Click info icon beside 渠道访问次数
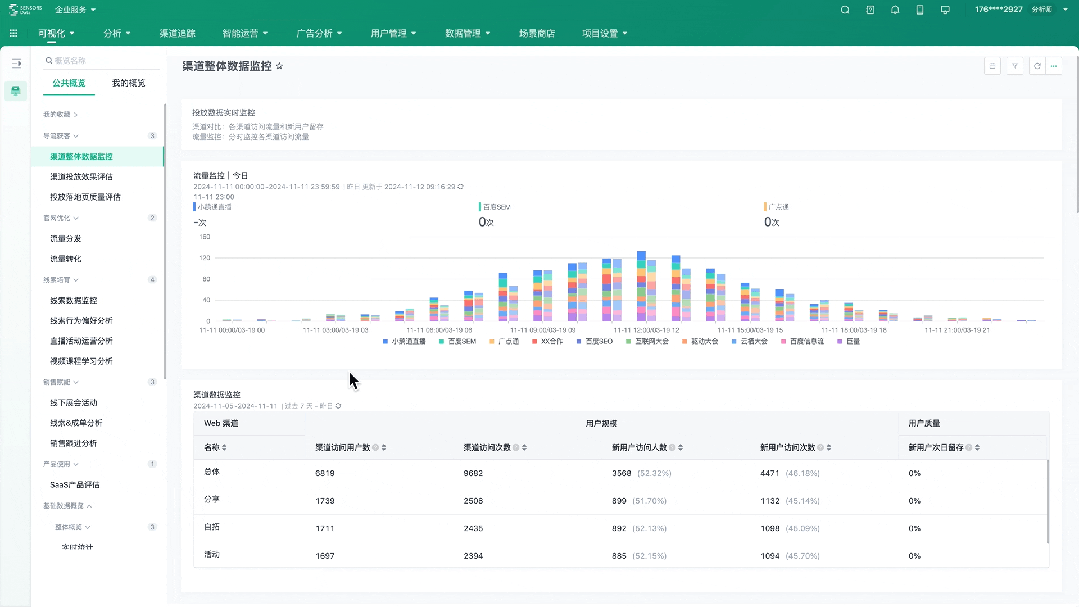This screenshot has height=607, width=1079. coord(516,447)
